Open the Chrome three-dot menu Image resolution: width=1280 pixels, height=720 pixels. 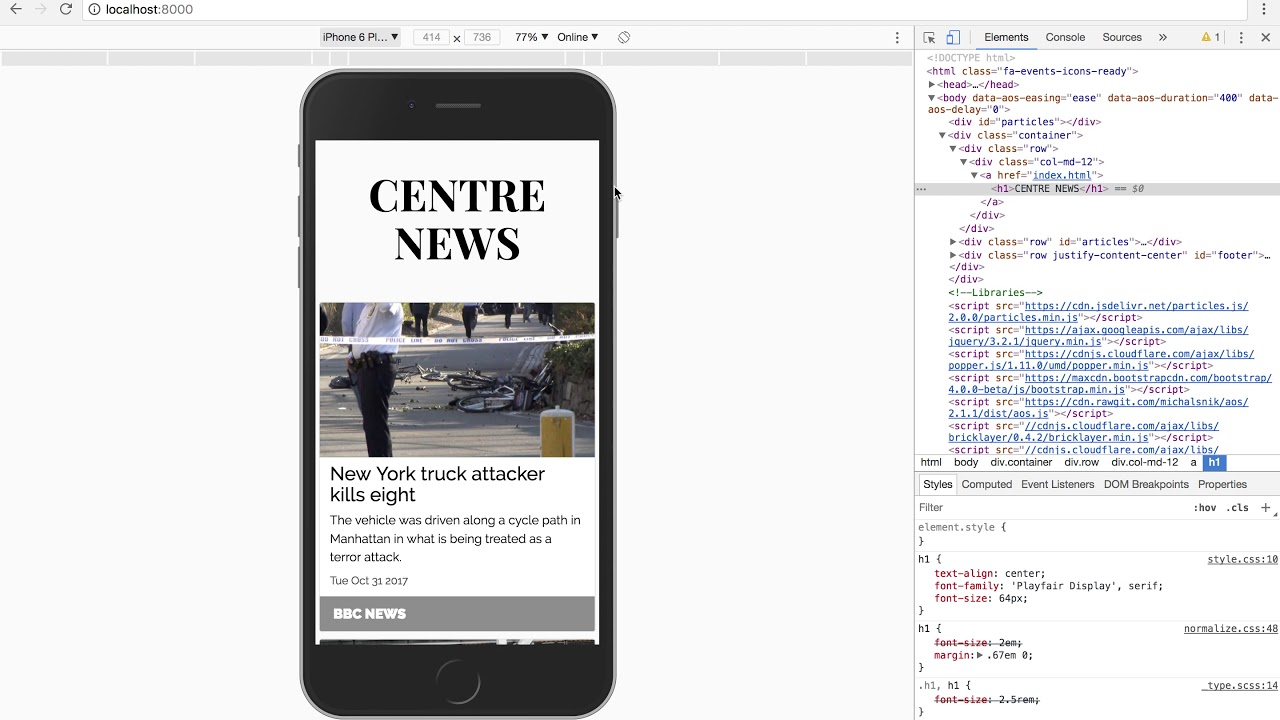(1266, 9)
